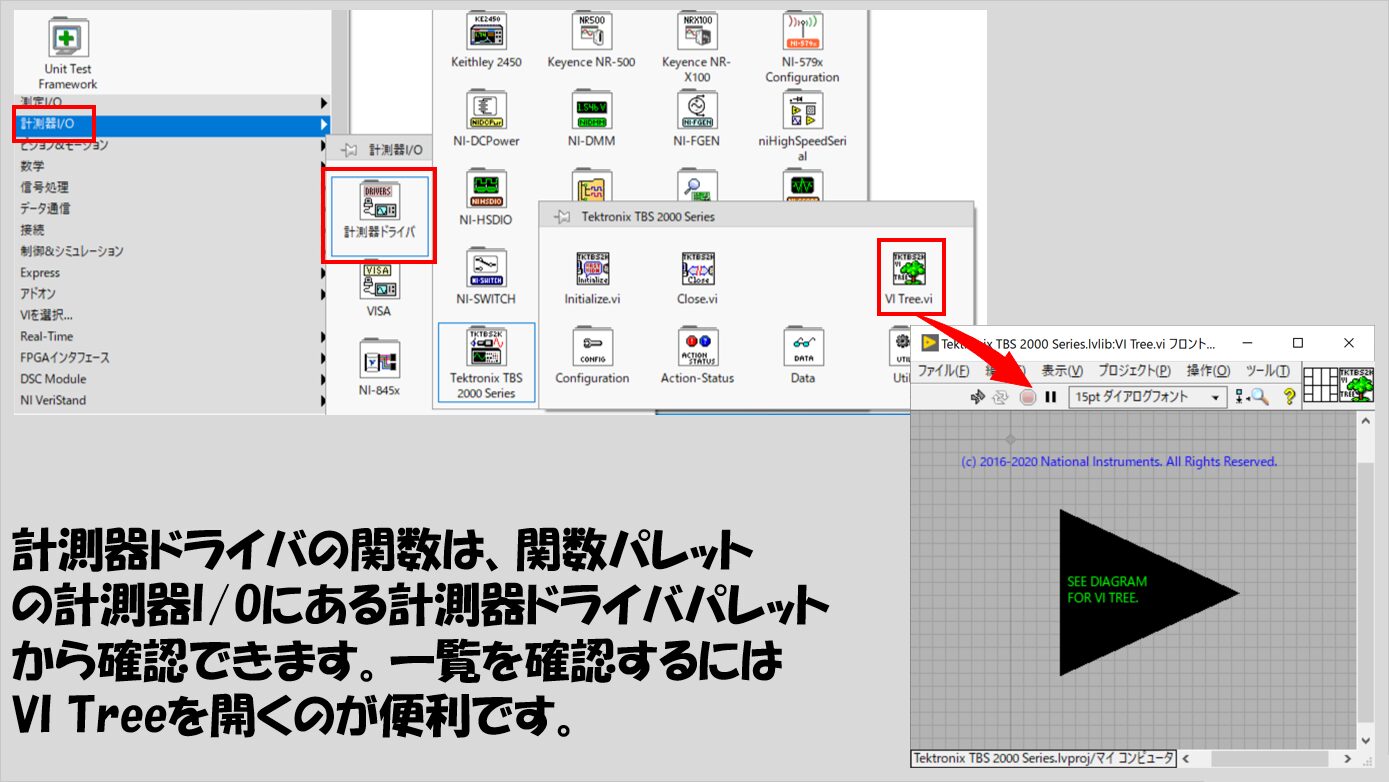Open the NI-SWITCH palette
Screen dimensions: 1389x782
pos(487,277)
